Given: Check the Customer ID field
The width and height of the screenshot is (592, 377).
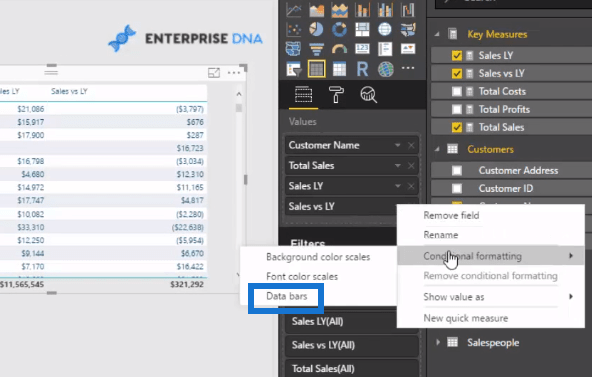Looking at the screenshot, I should click(x=457, y=188).
